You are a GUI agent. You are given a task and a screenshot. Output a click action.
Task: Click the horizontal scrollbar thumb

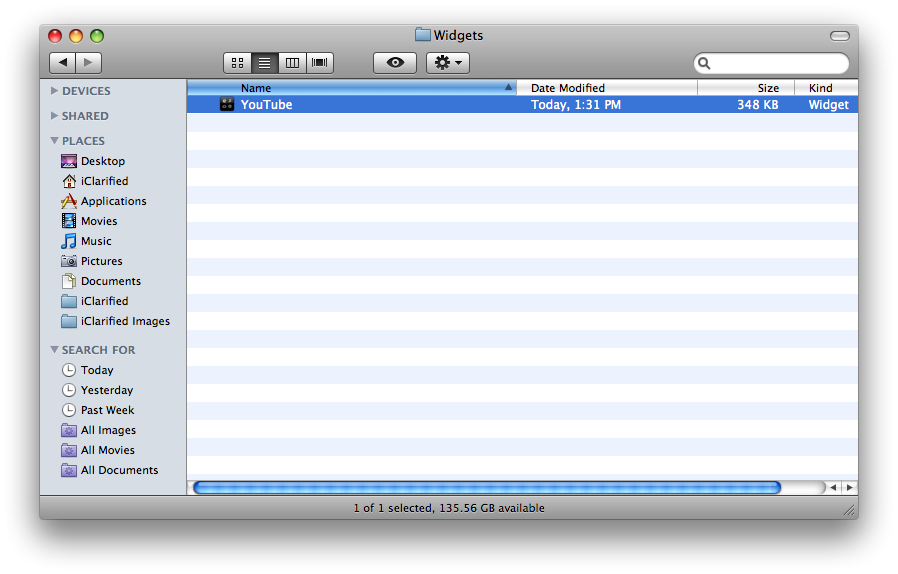pos(487,487)
